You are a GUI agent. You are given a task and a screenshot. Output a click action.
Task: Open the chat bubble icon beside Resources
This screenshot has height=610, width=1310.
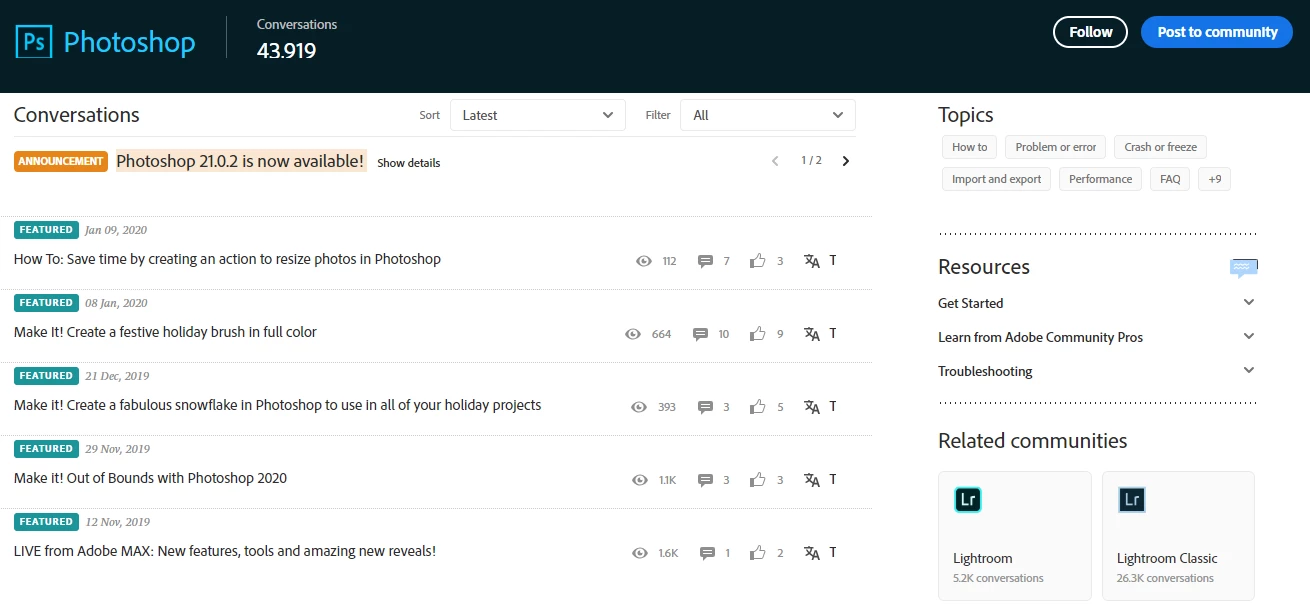click(1244, 267)
